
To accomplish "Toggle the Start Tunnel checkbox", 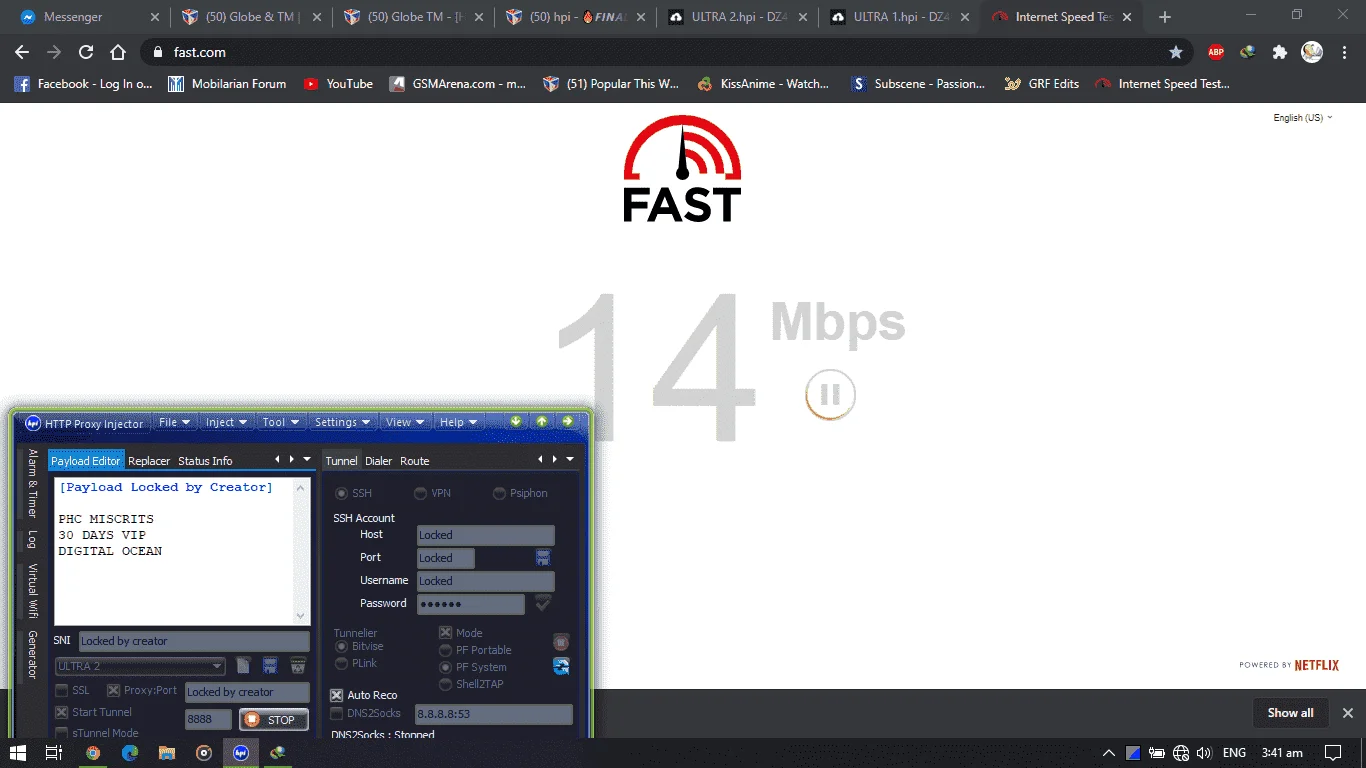I will (62, 712).
